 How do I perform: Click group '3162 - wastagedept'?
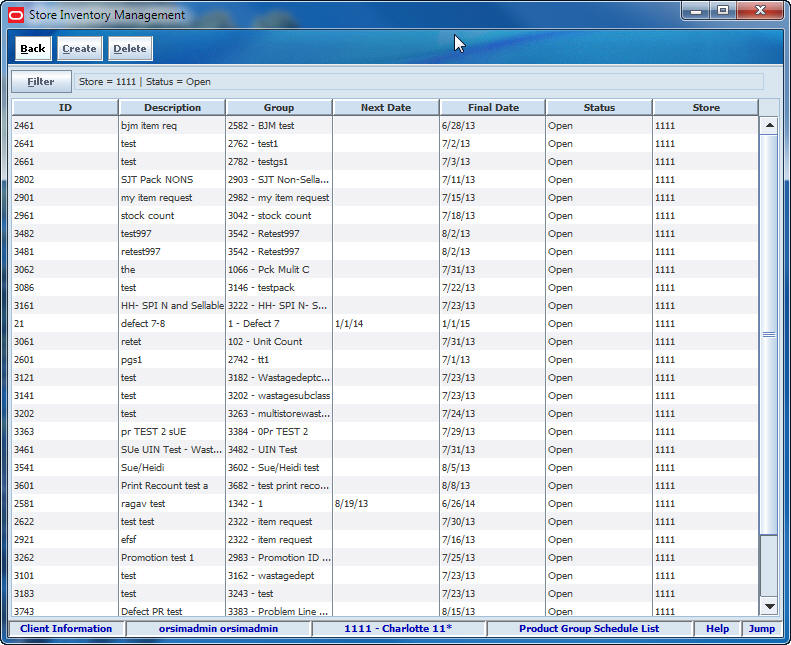[x=271, y=576]
